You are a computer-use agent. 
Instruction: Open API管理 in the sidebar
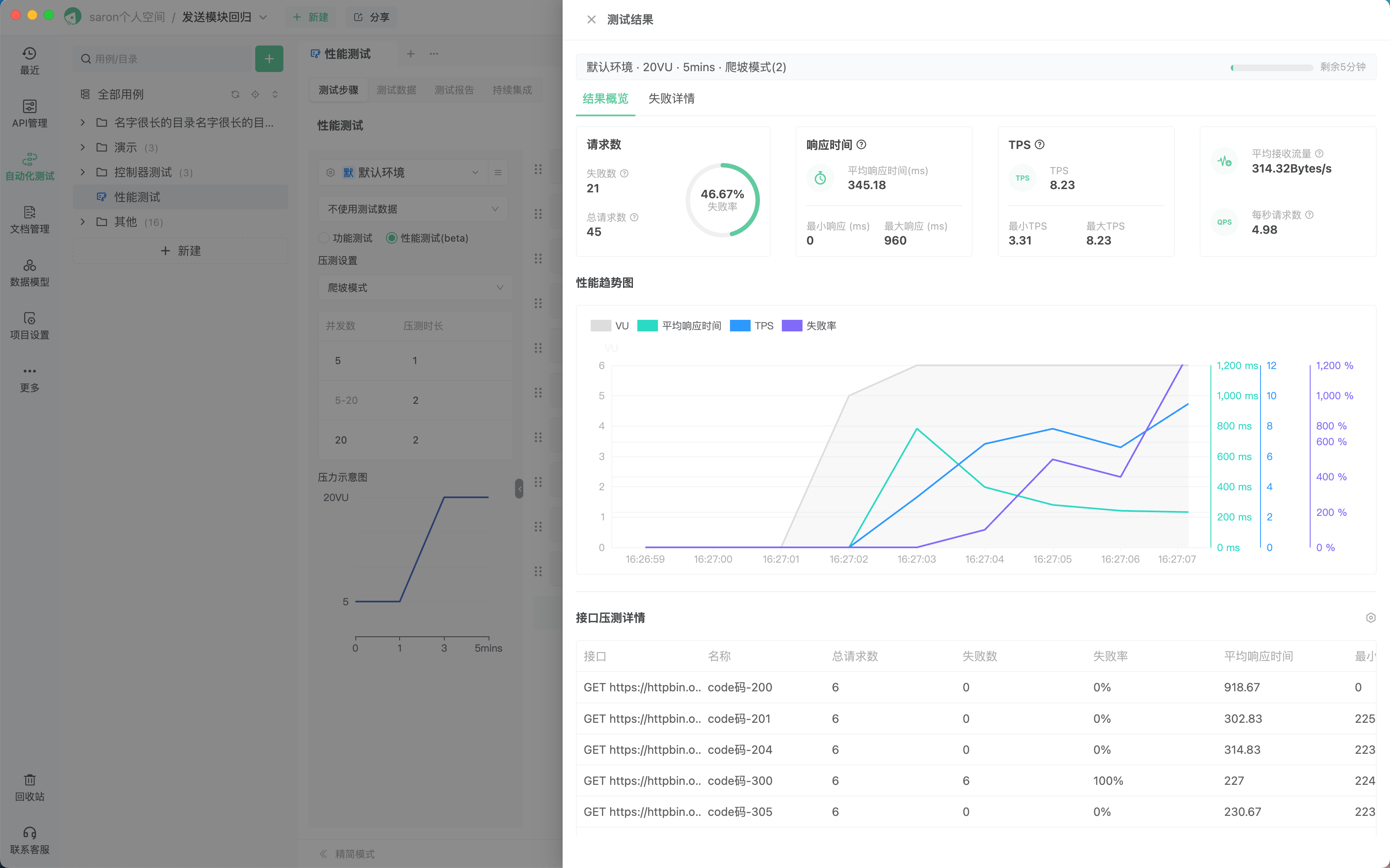[x=30, y=114]
